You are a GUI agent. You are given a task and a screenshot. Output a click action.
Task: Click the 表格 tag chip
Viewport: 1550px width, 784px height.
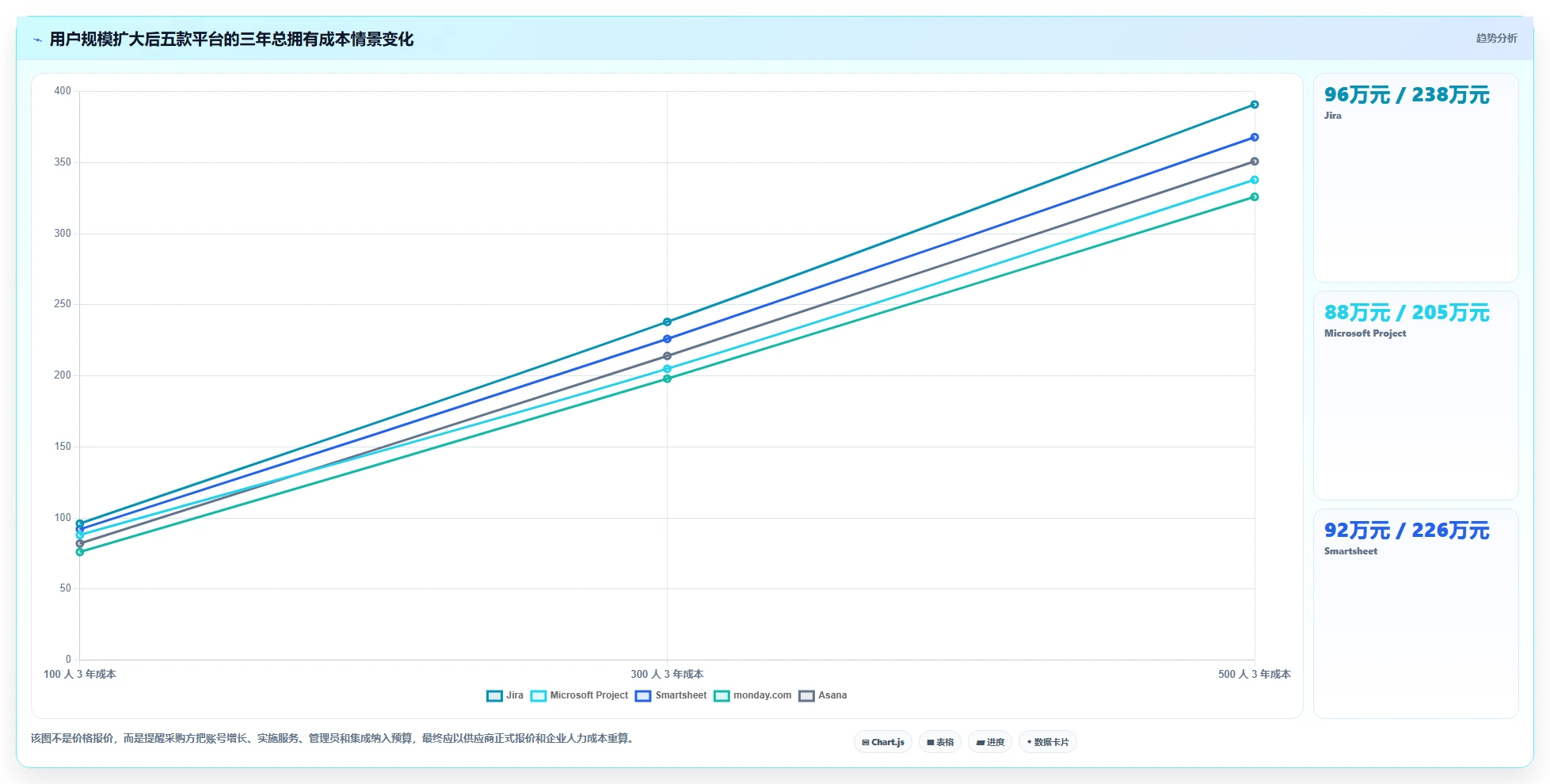[x=940, y=742]
